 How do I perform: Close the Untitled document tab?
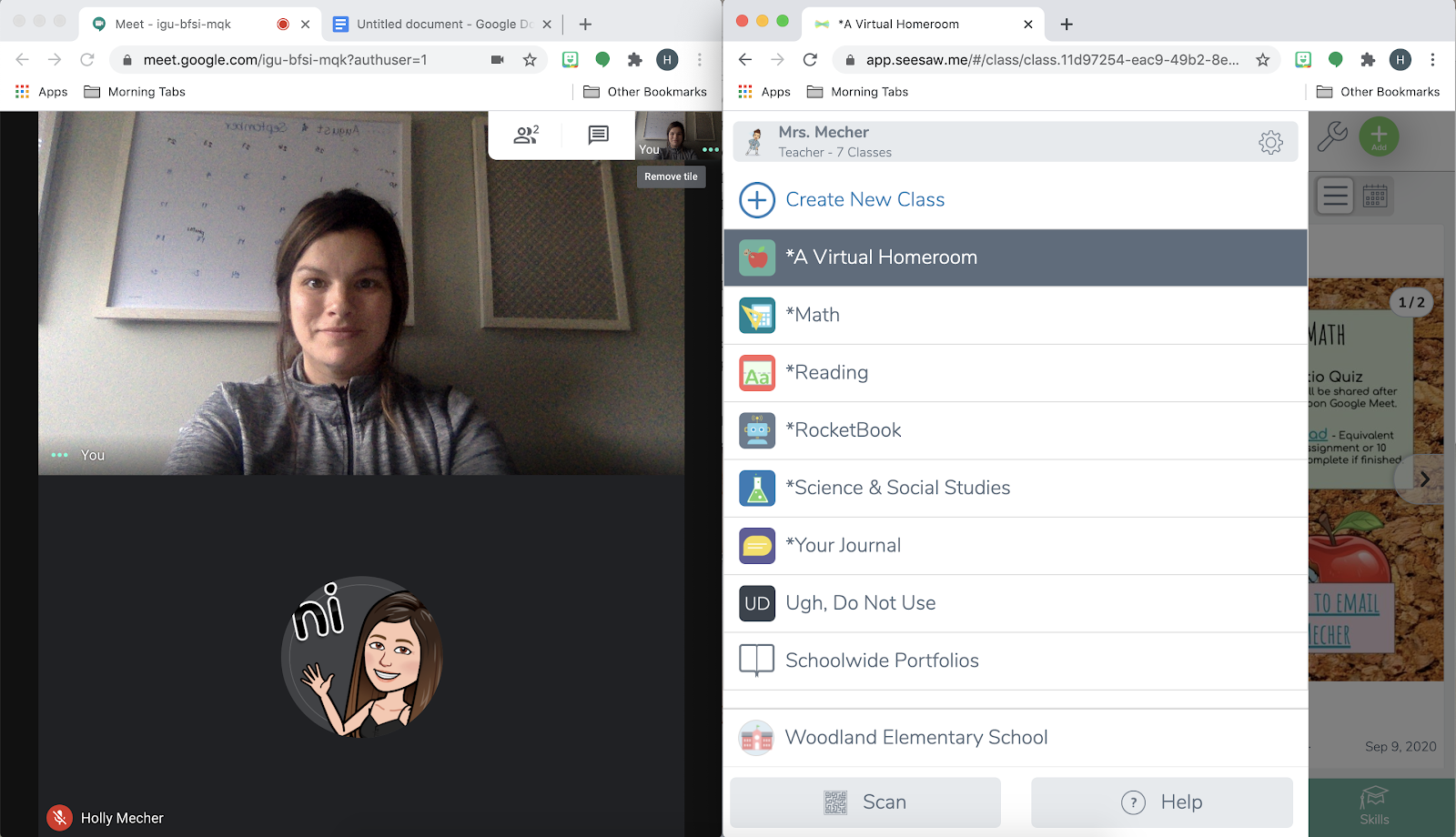coord(547,25)
